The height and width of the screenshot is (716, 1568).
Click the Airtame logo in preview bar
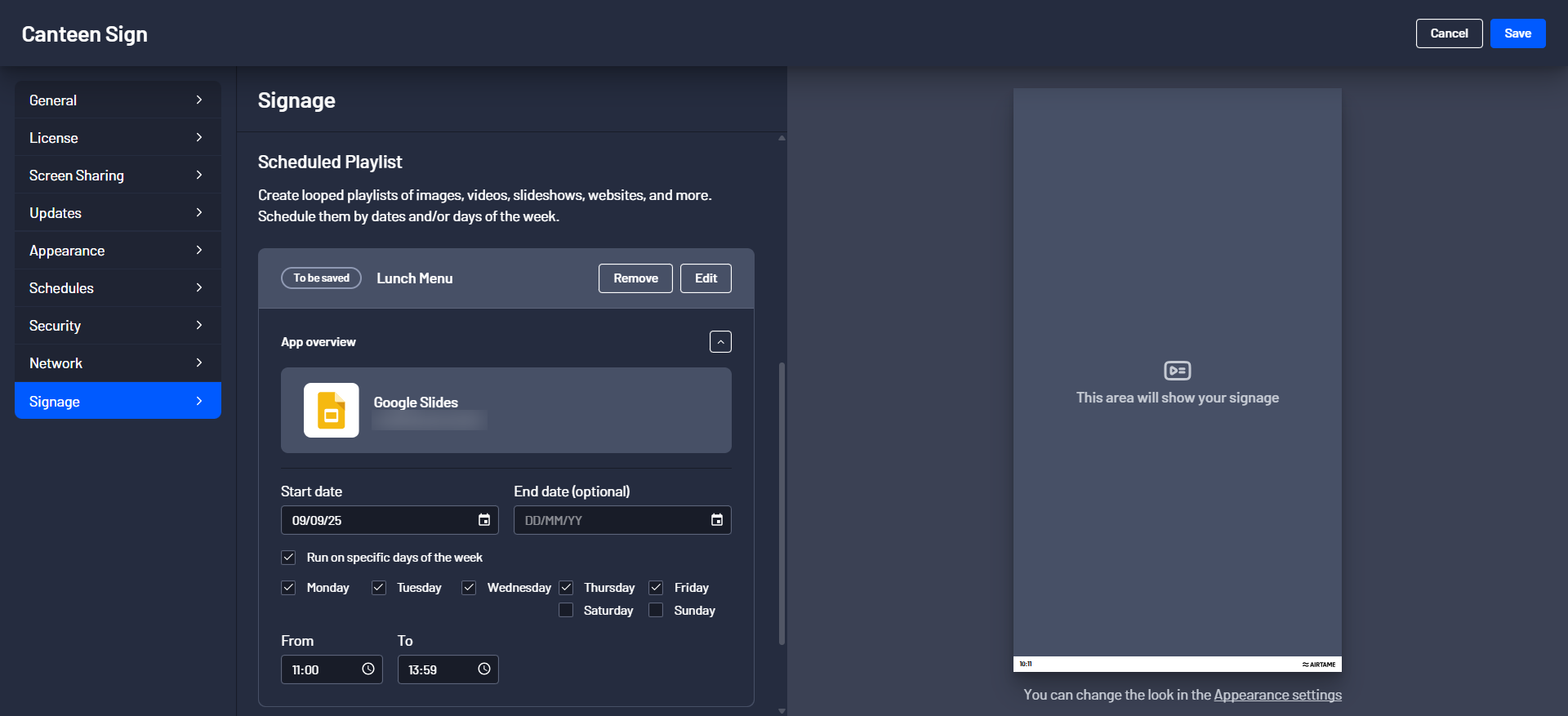point(1319,665)
